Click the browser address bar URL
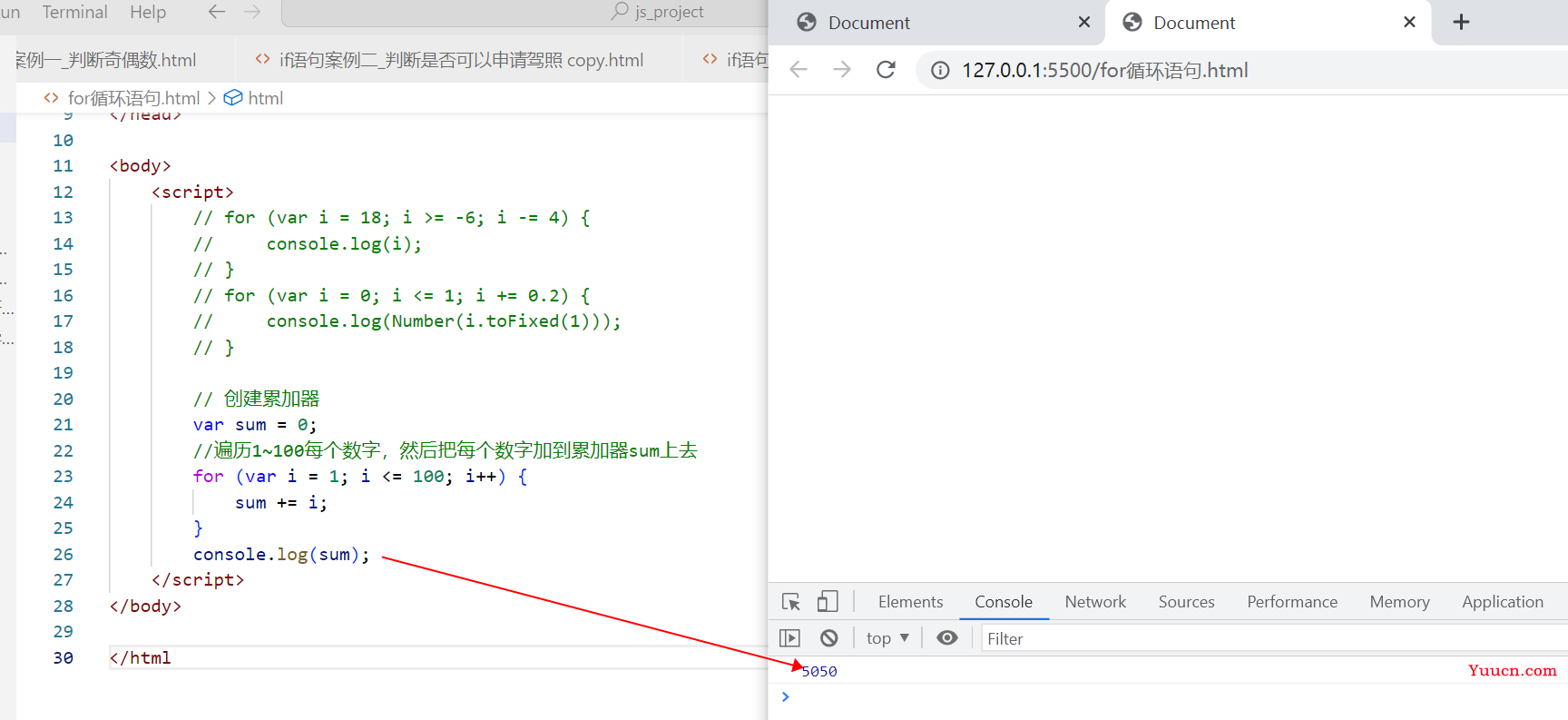This screenshot has width=1568, height=720. point(1105,70)
